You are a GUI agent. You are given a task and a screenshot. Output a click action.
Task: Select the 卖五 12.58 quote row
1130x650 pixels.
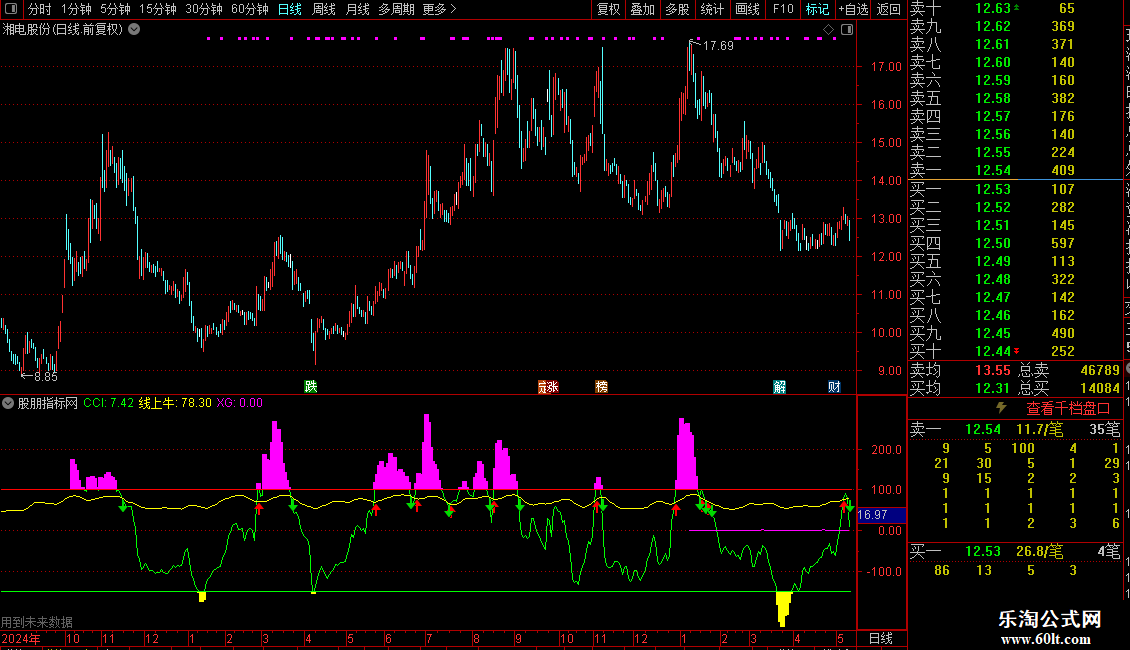[x=1015, y=99]
